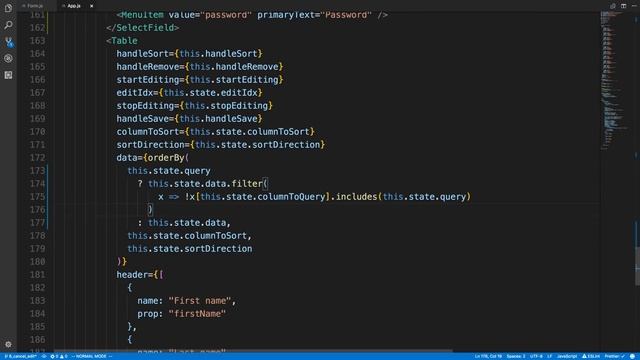Change the LF end-of-line sequence
This screenshot has width=640, height=360.
click(x=550, y=356)
